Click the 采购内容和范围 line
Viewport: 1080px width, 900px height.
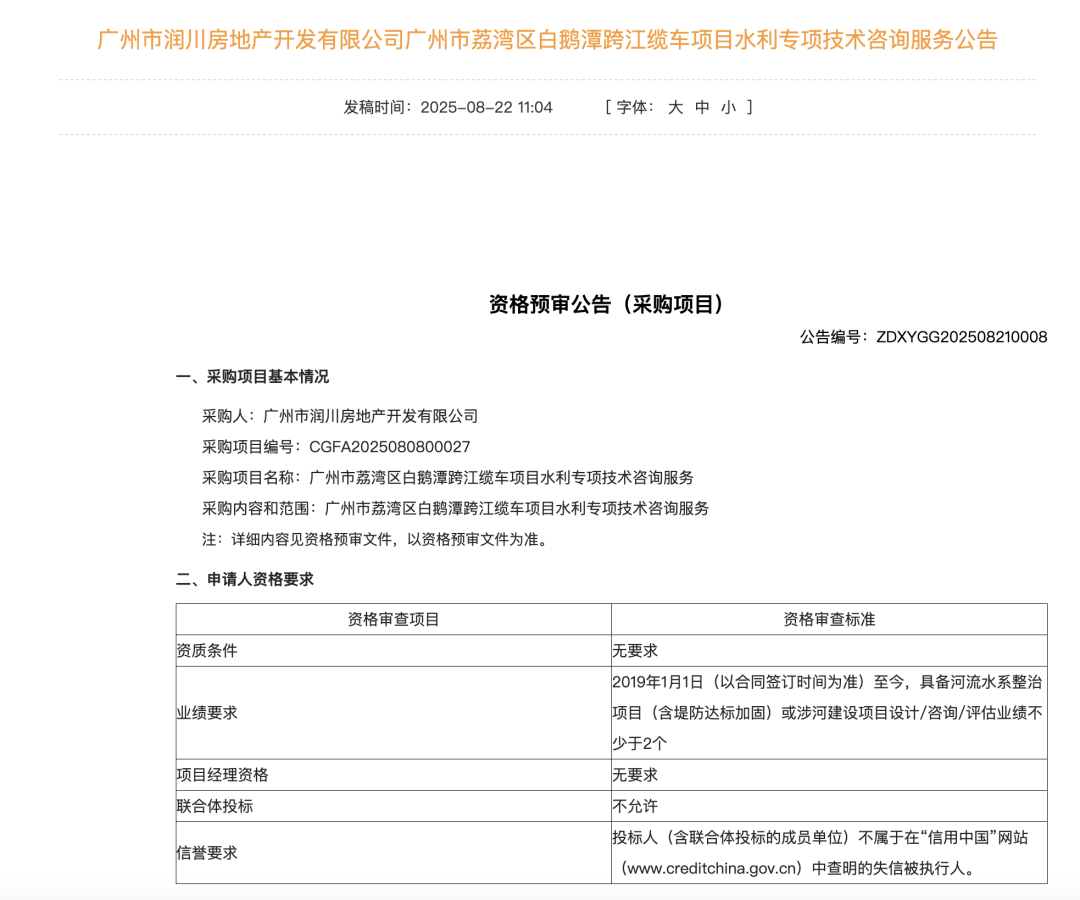pyautogui.click(x=456, y=509)
